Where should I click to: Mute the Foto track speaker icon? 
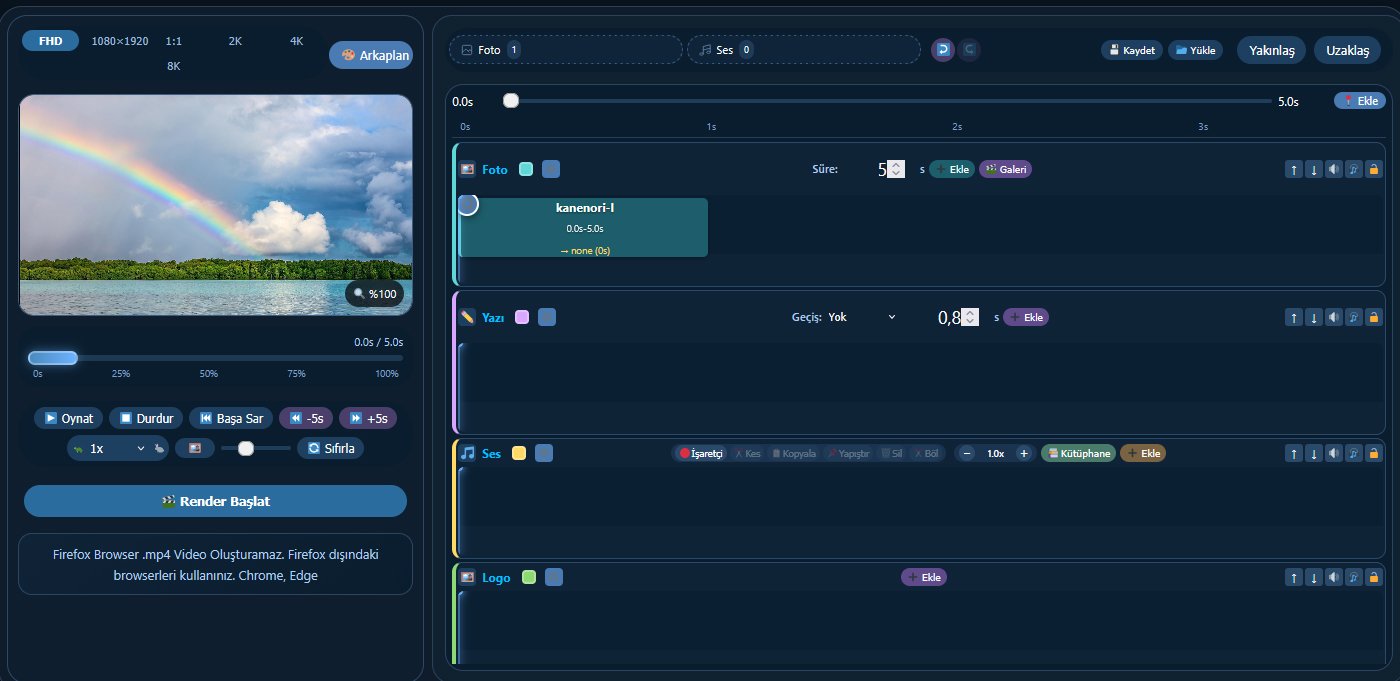pos(1333,169)
